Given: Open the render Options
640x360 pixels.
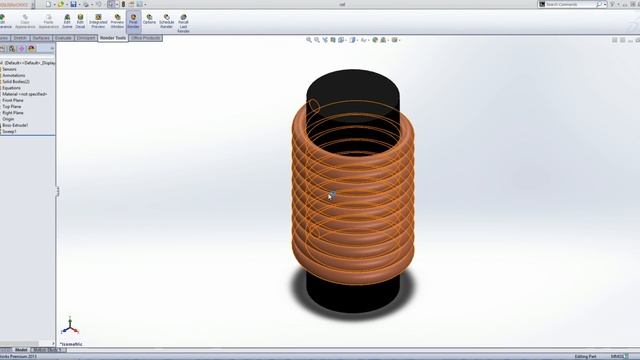Looking at the screenshot, I should click(149, 19).
